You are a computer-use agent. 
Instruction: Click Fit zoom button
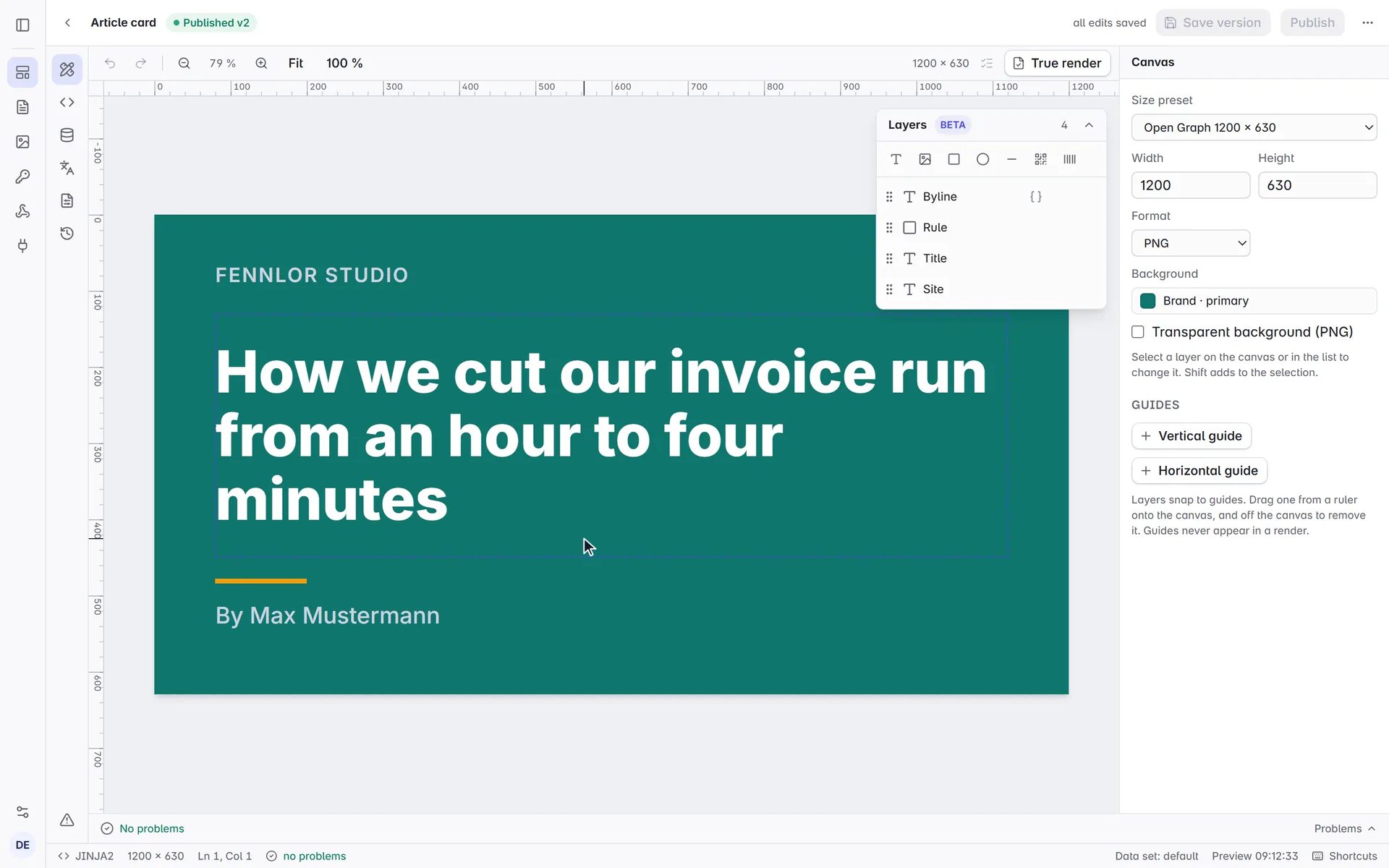(x=295, y=63)
